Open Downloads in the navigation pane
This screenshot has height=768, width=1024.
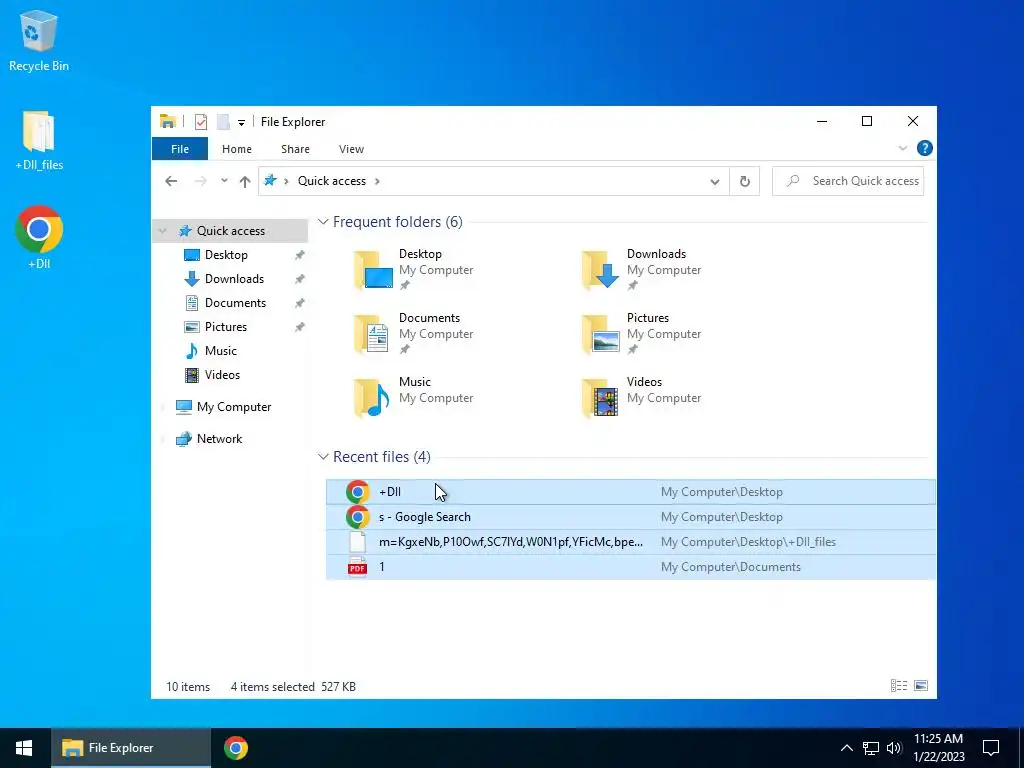[234, 279]
